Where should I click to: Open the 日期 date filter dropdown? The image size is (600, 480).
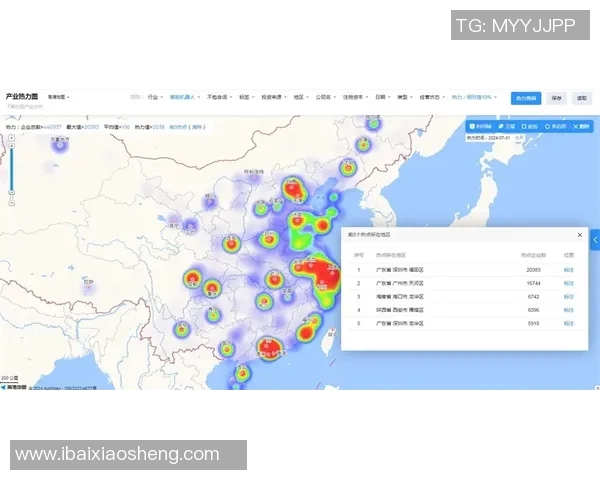(x=382, y=97)
